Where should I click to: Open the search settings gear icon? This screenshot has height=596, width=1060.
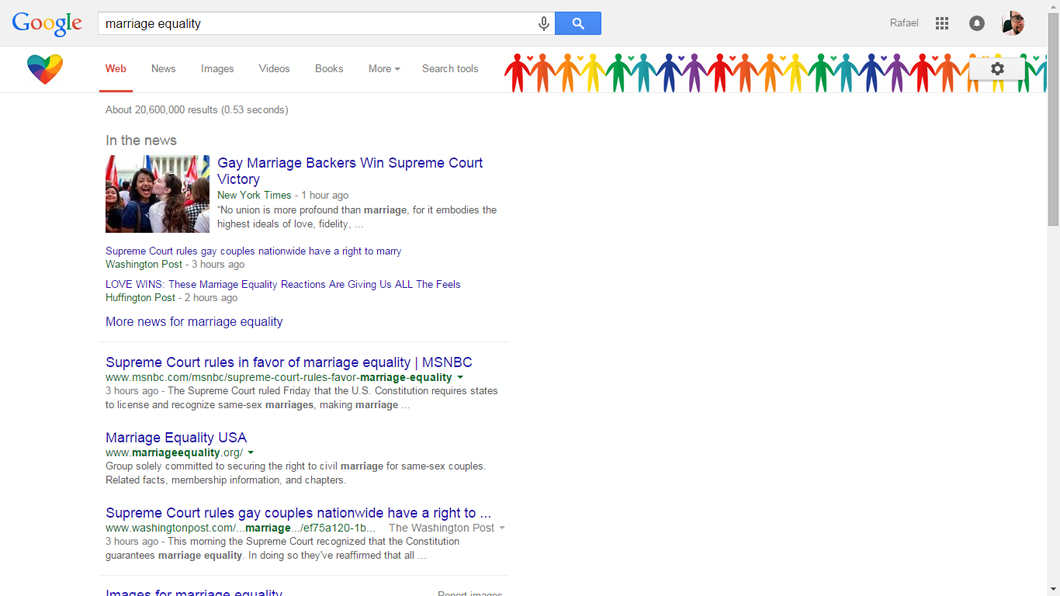996,69
